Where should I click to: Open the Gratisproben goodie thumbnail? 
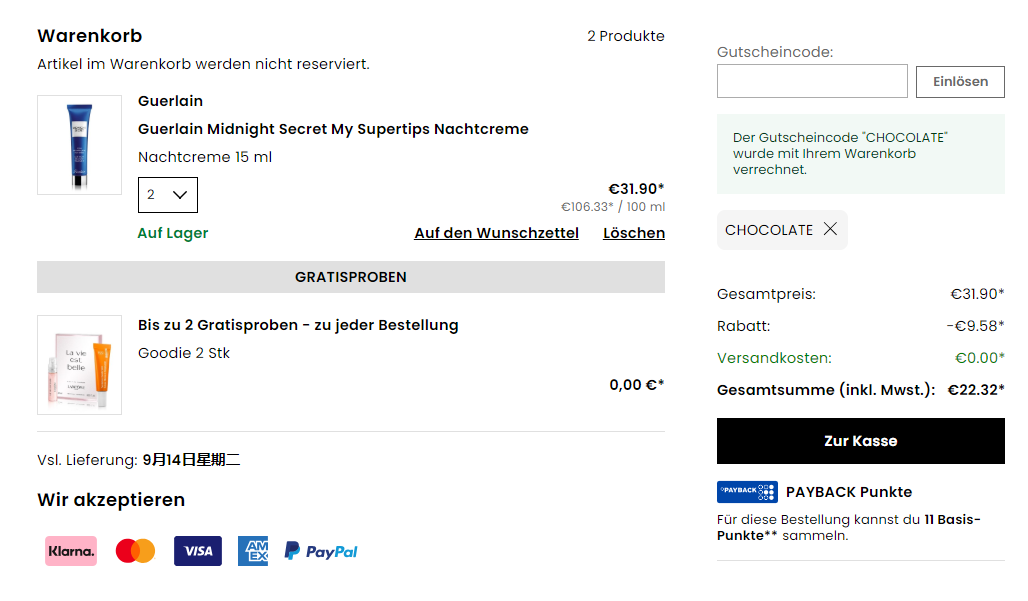tap(79, 365)
